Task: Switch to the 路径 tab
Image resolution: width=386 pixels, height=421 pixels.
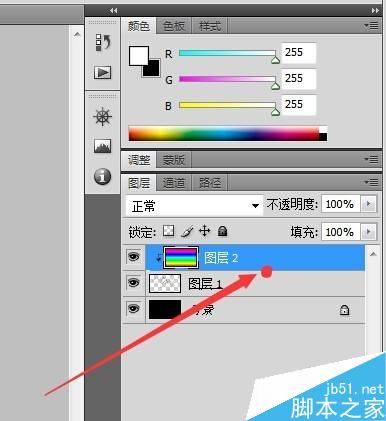Action: 210,183
